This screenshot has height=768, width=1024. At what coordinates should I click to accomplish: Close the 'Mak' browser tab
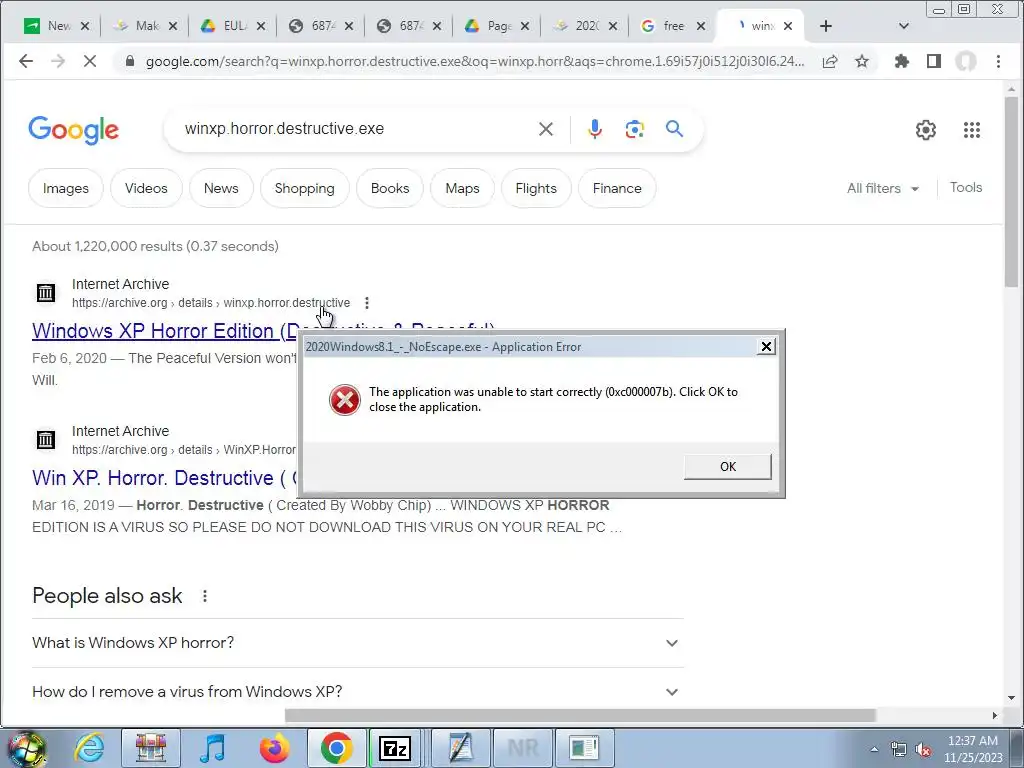(172, 26)
